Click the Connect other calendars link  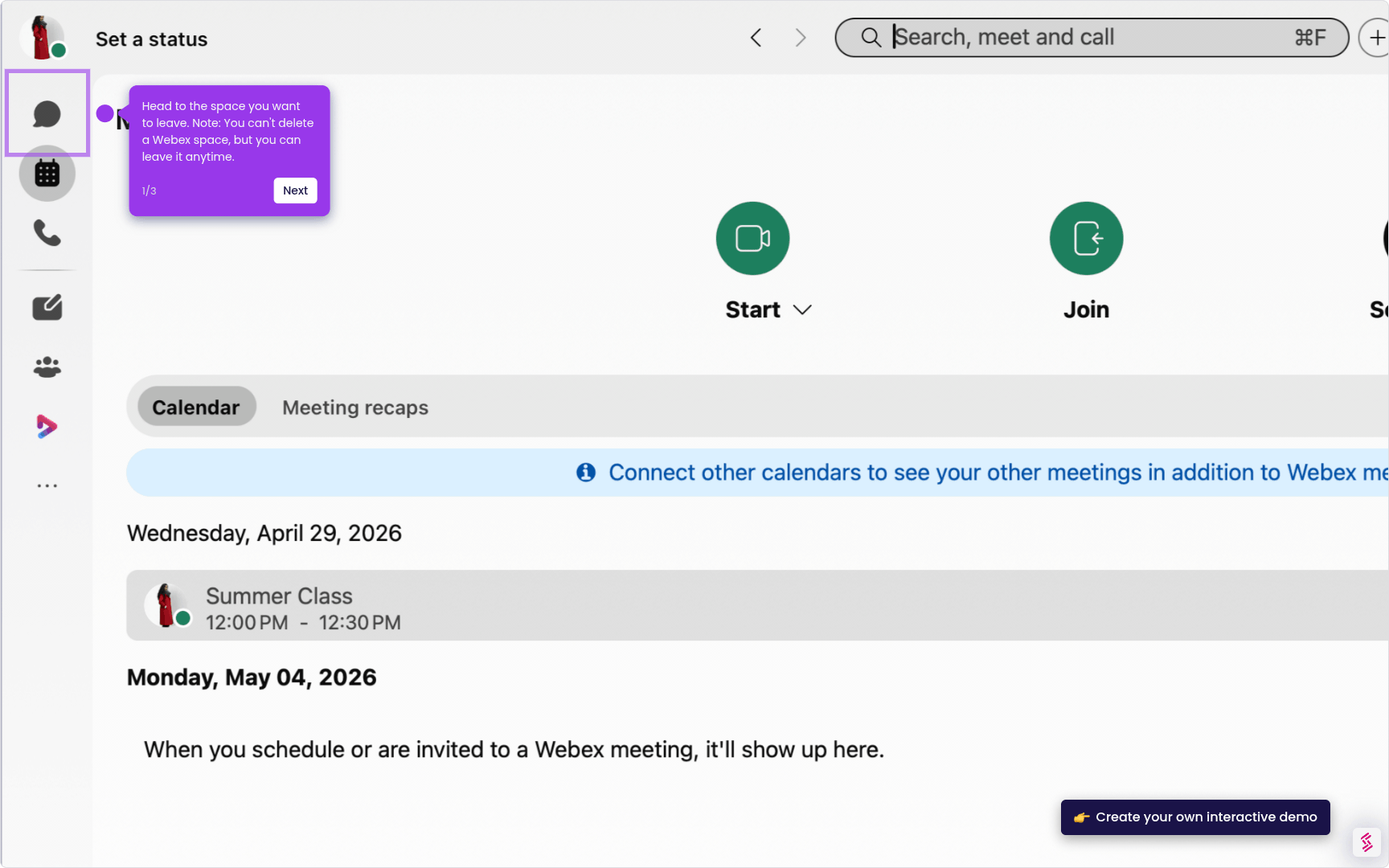998,473
